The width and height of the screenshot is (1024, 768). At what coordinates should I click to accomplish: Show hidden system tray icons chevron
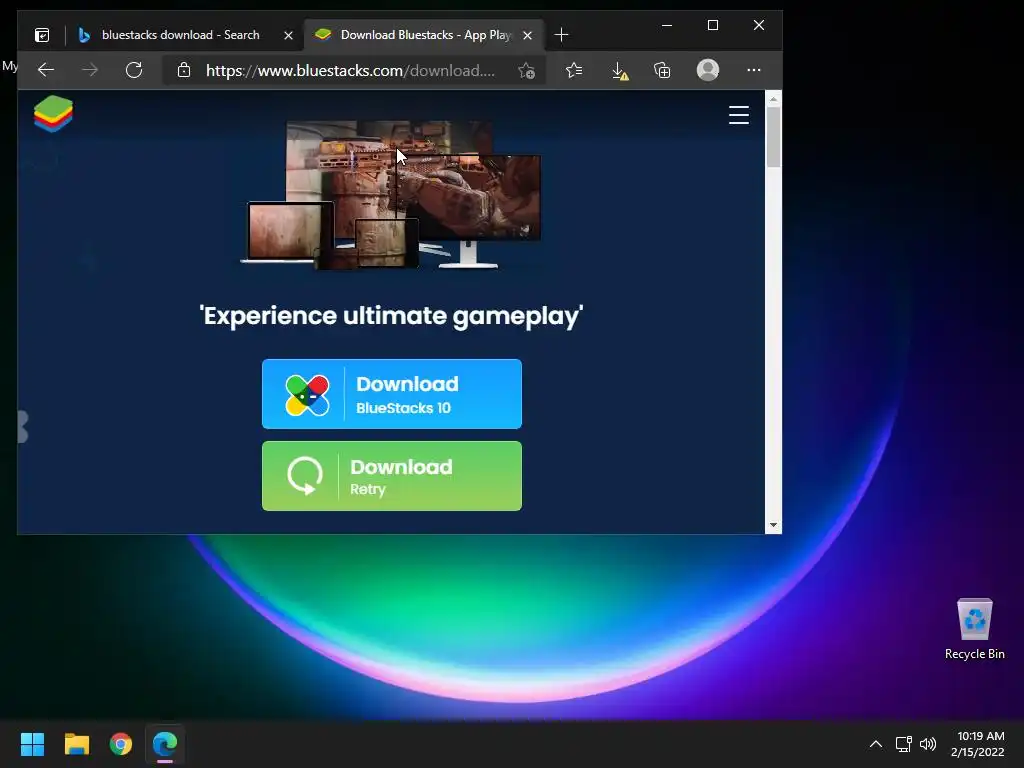point(876,744)
